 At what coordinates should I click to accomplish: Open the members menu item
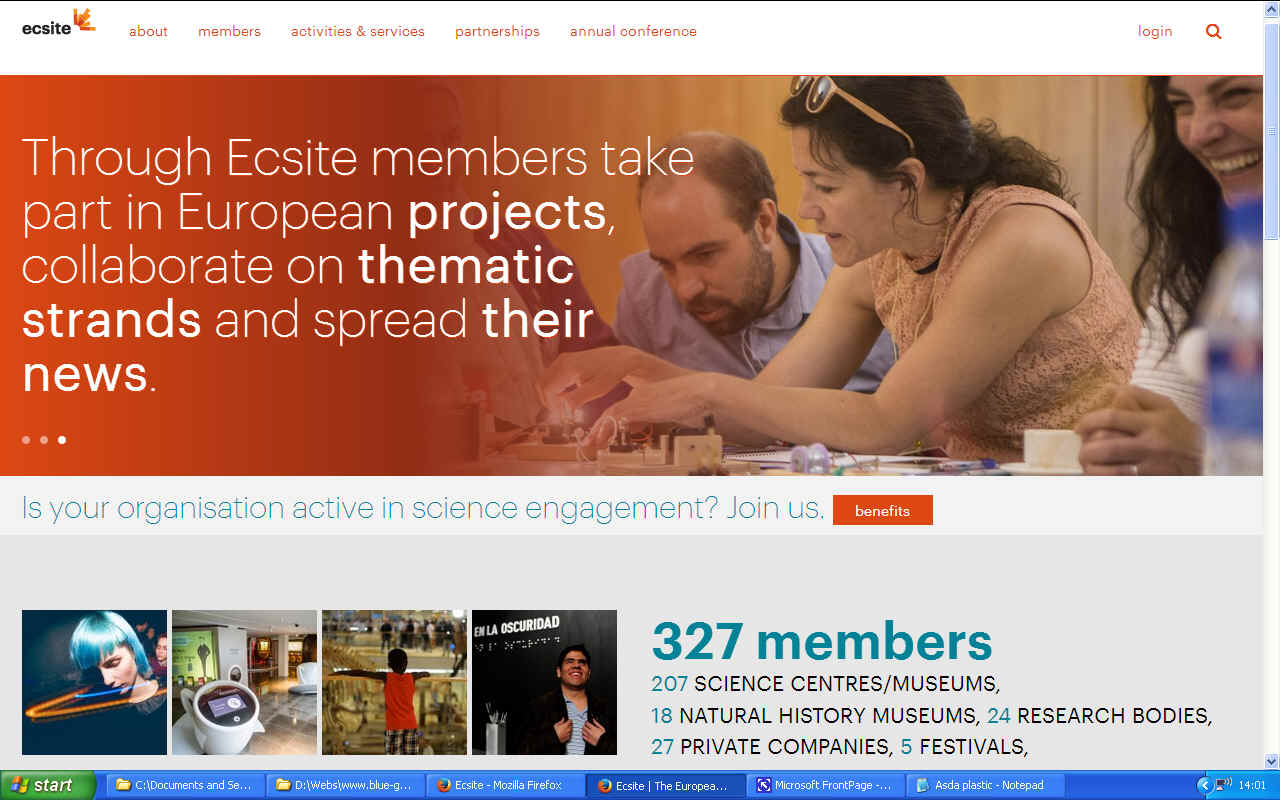(229, 31)
